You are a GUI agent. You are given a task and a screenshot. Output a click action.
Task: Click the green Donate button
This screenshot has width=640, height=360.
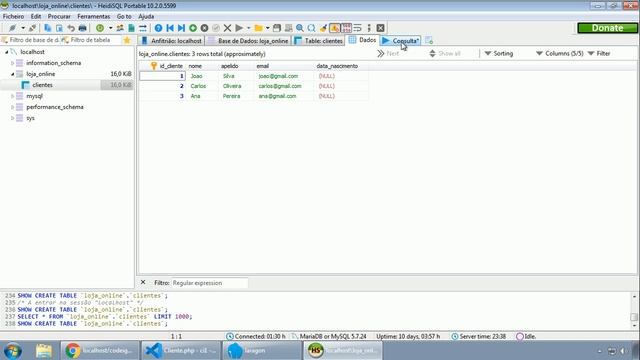(x=607, y=28)
